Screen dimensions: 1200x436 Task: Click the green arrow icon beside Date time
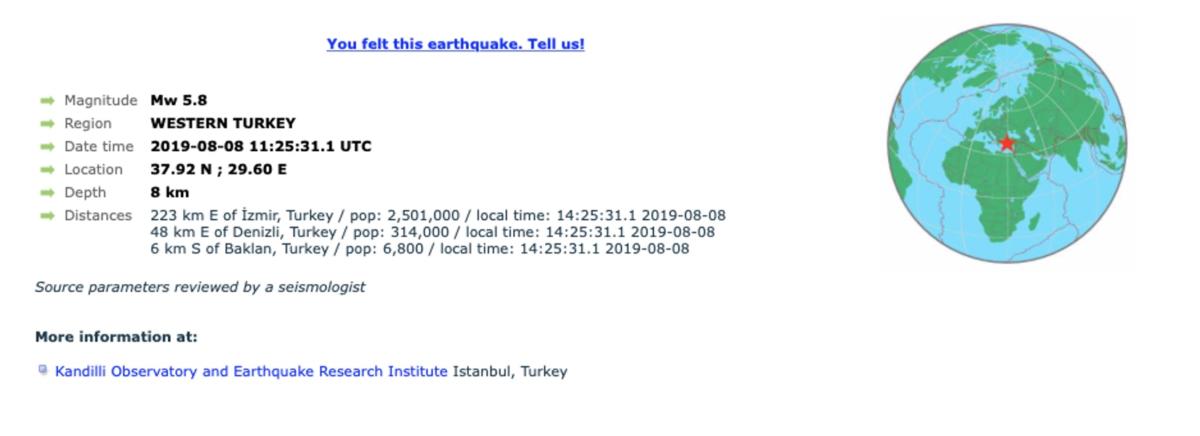tap(46, 146)
